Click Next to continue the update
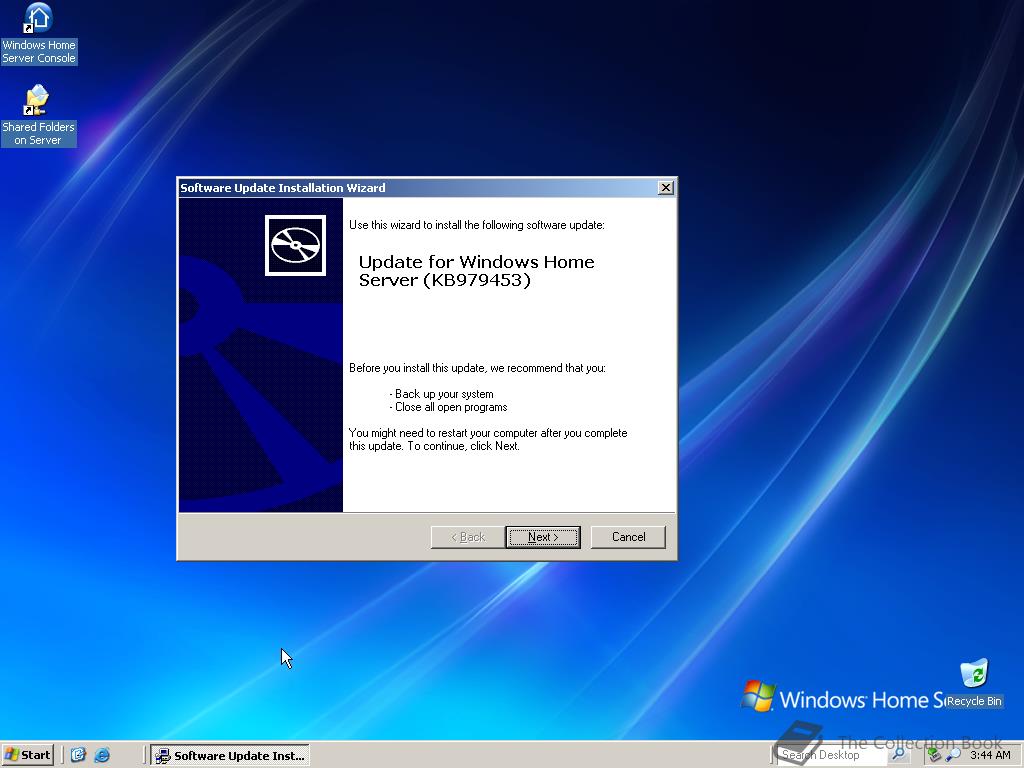The image size is (1024, 768). [x=543, y=537]
